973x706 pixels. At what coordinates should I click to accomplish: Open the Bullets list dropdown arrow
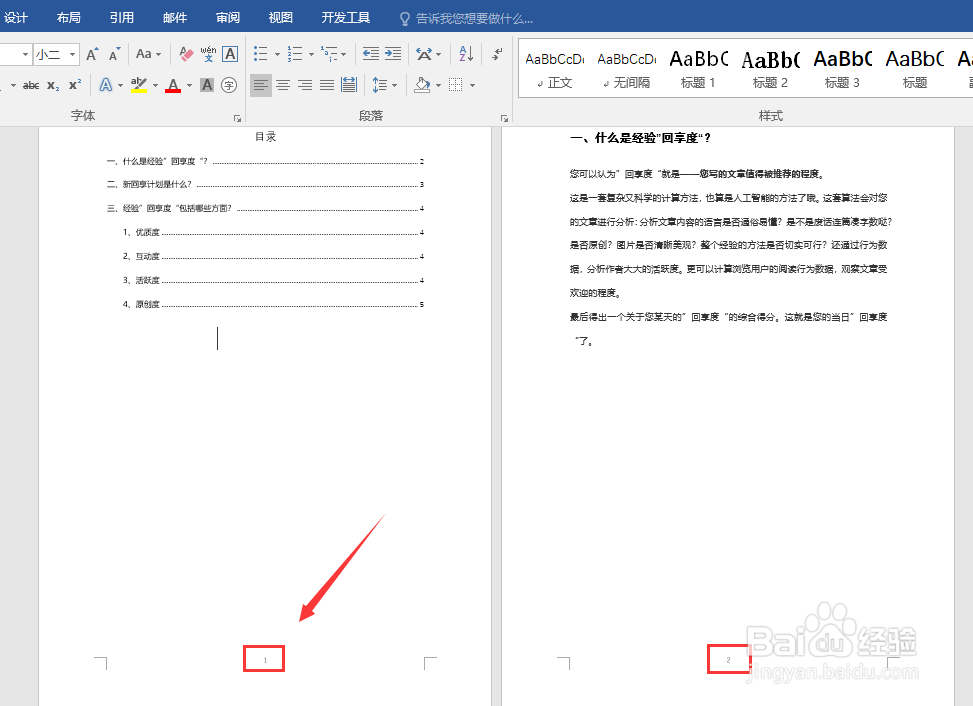pyautogui.click(x=276, y=55)
